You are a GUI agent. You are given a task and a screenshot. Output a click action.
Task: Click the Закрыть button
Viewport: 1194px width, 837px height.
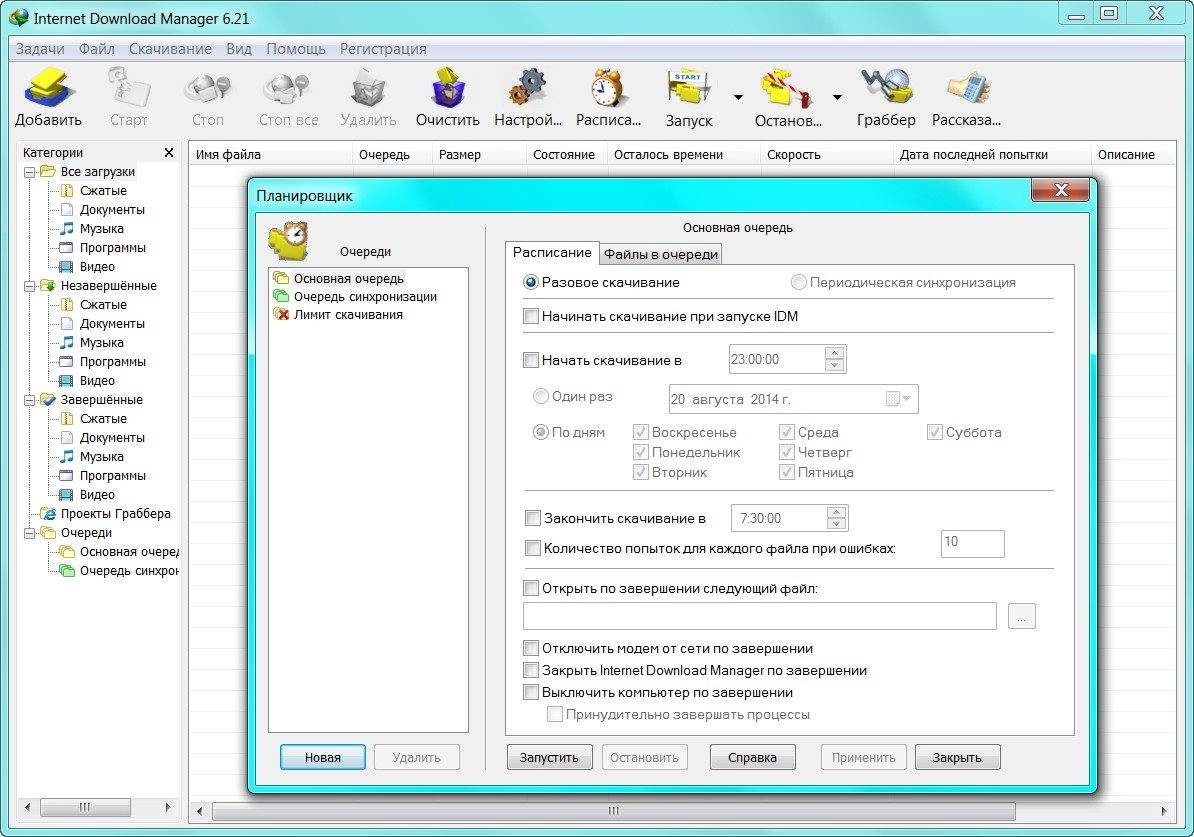957,758
